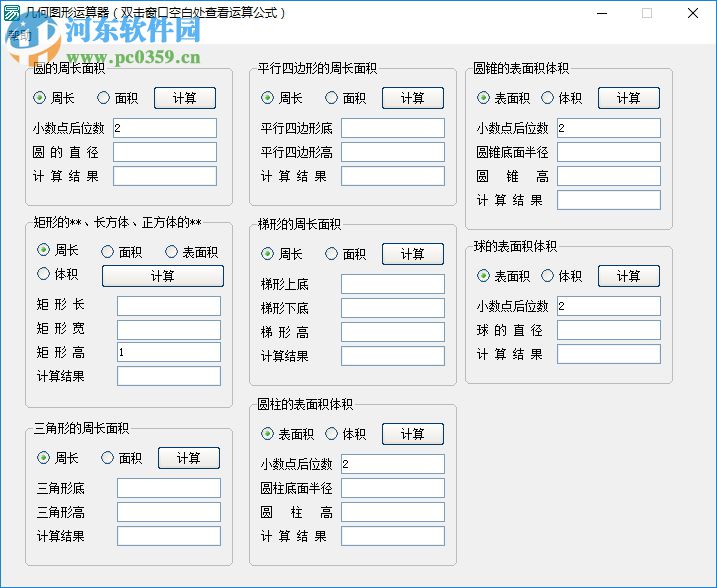Focus 小数点后位数 field in 圆锥 group
717x588 pixels.
609,128
